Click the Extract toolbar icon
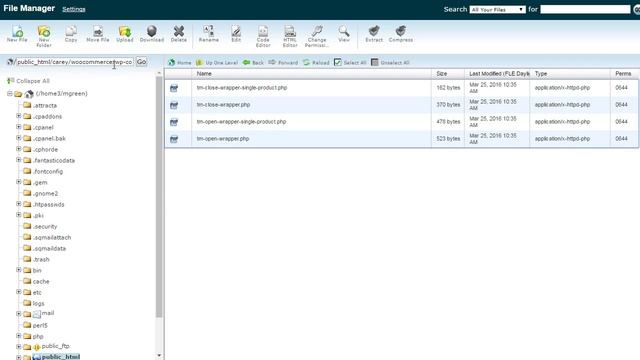This screenshot has width=640, height=360. (x=374, y=34)
